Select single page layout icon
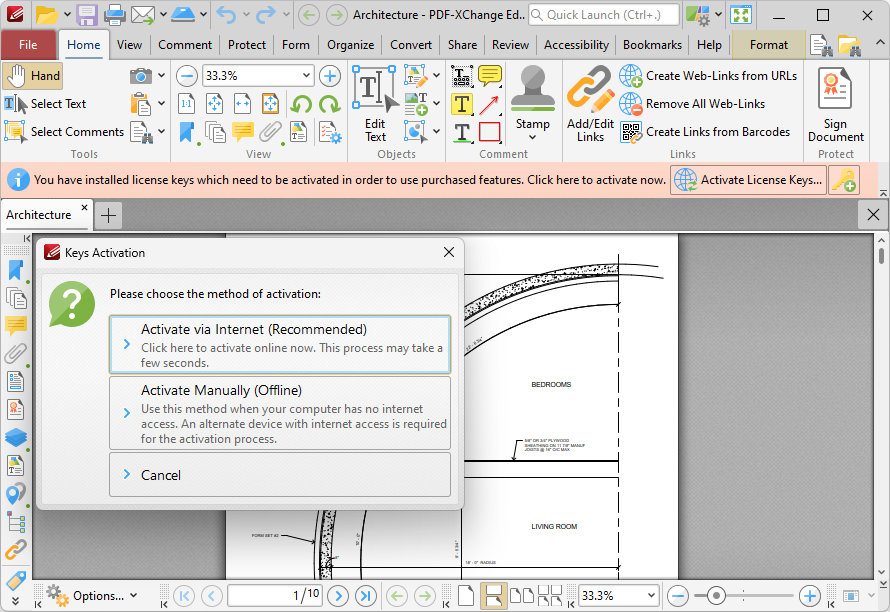The width and height of the screenshot is (890, 612). point(465,596)
